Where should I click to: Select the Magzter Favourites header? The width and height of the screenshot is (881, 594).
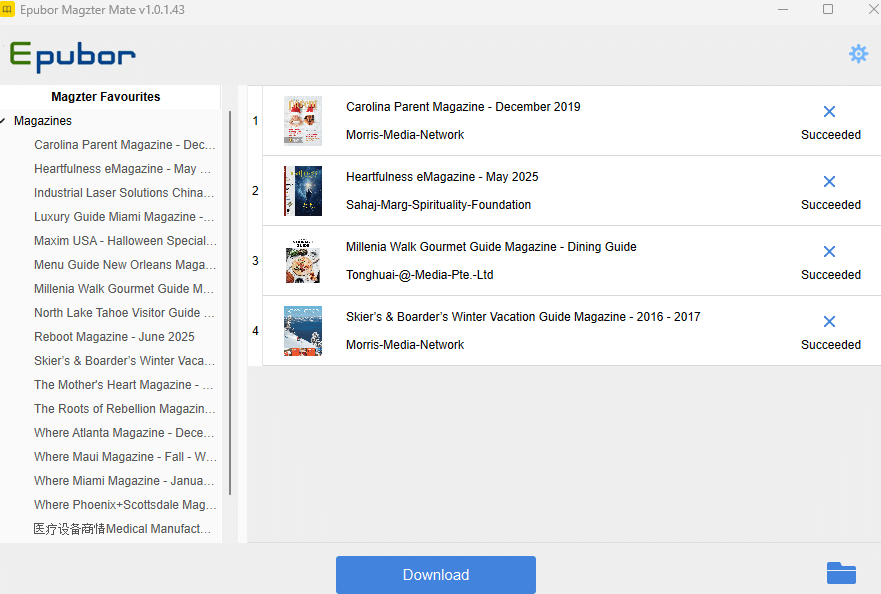point(106,97)
